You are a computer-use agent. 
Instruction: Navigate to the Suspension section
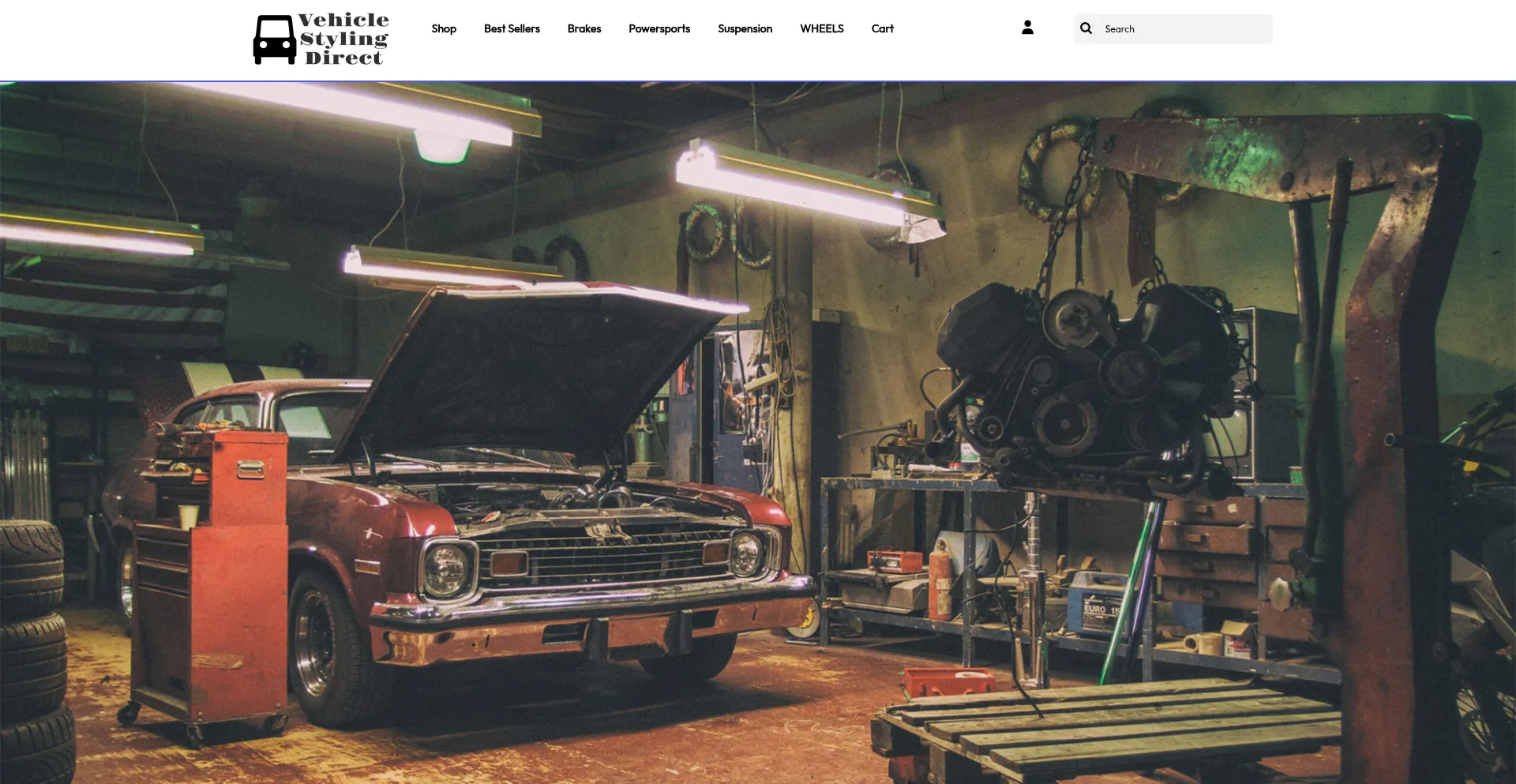coord(745,28)
